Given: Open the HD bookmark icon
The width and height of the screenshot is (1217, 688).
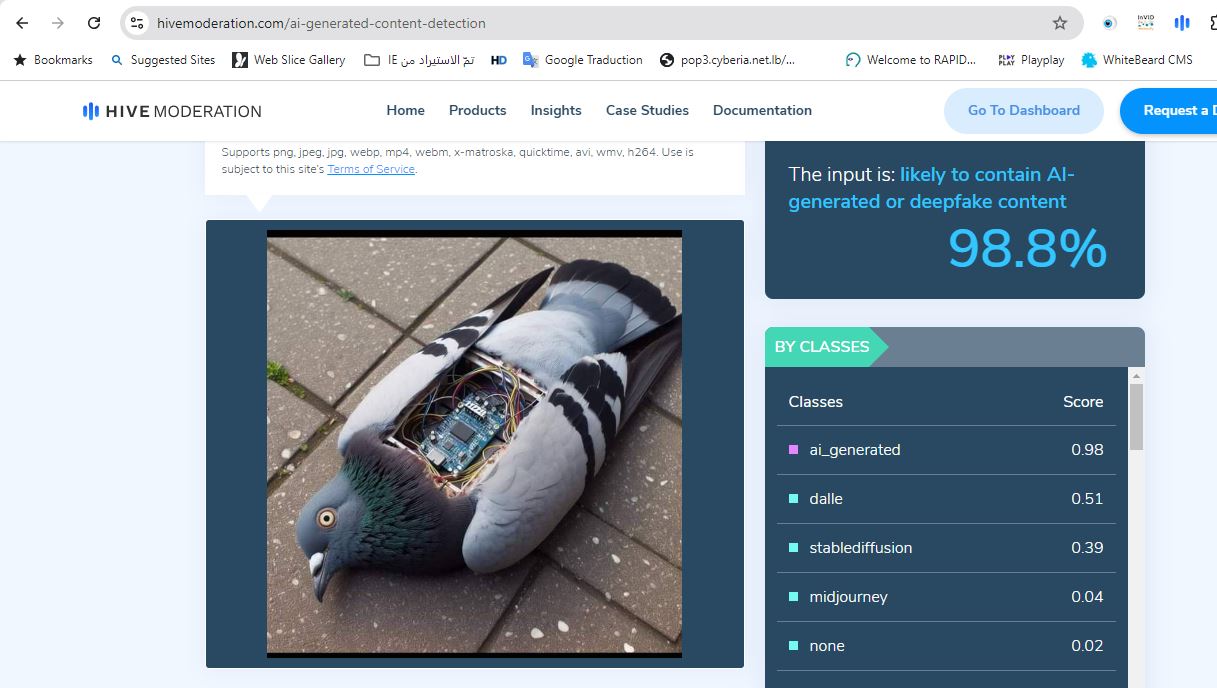Looking at the screenshot, I should (x=499, y=60).
